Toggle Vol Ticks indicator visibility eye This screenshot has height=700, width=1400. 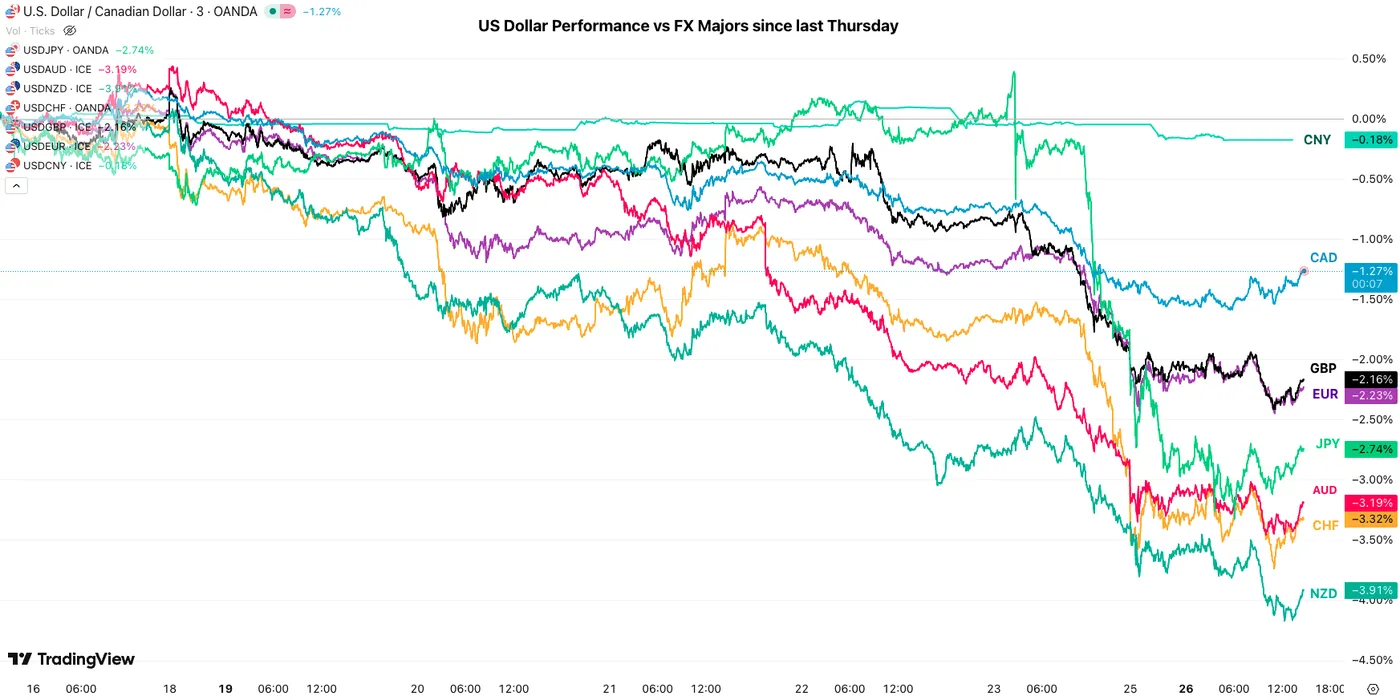(70, 31)
